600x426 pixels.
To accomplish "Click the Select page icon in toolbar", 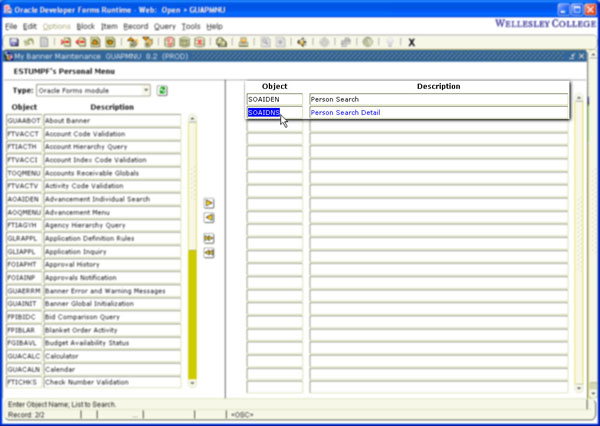I will click(x=44, y=42).
